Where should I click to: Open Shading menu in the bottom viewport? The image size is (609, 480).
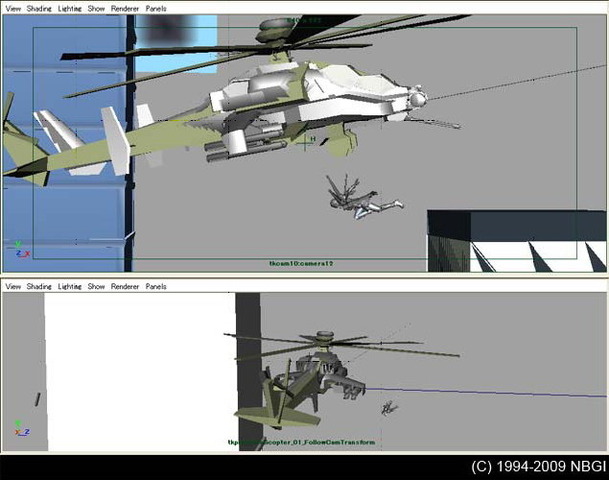[41, 286]
